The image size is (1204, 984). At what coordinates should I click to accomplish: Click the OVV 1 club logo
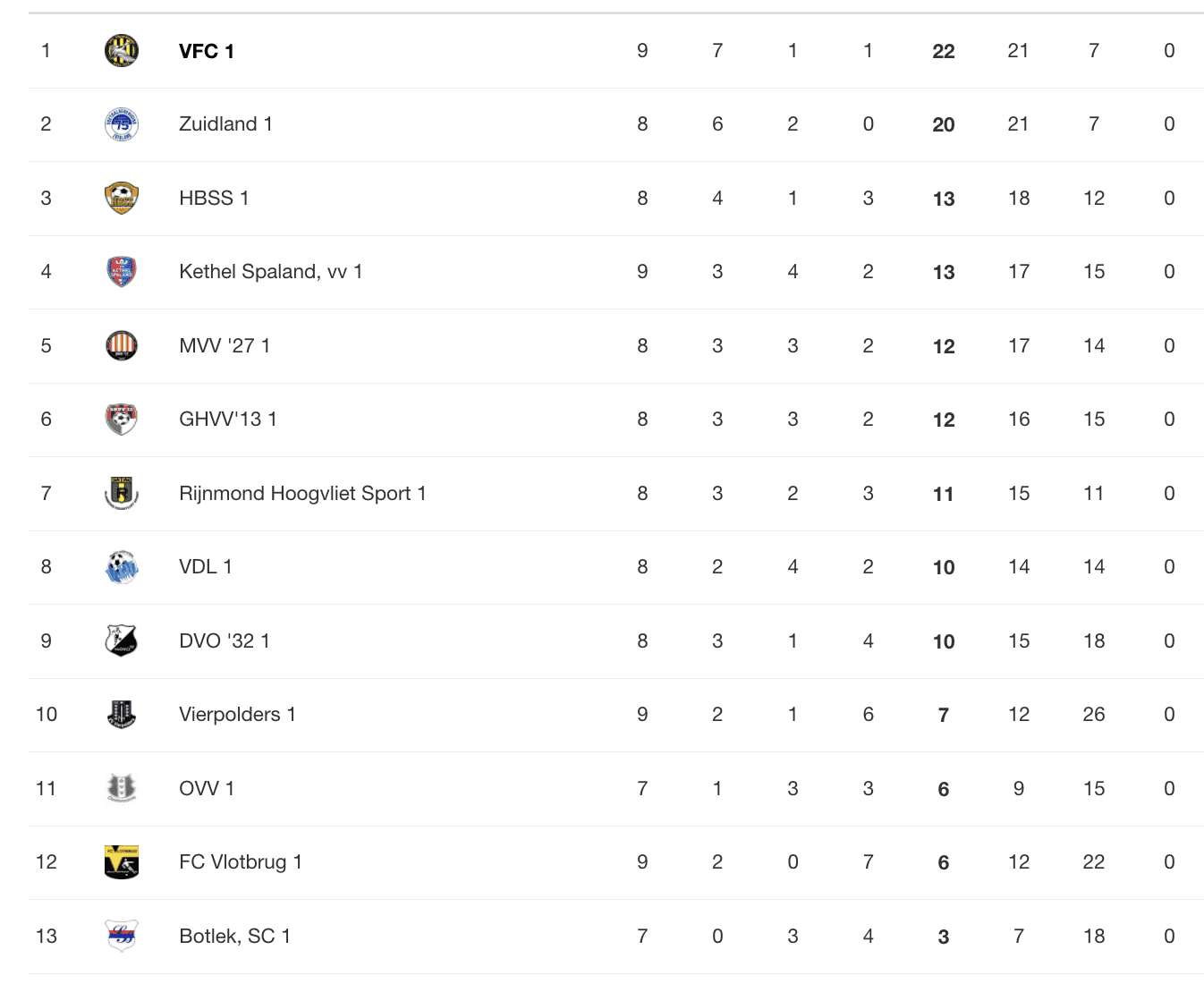pyautogui.click(x=122, y=788)
